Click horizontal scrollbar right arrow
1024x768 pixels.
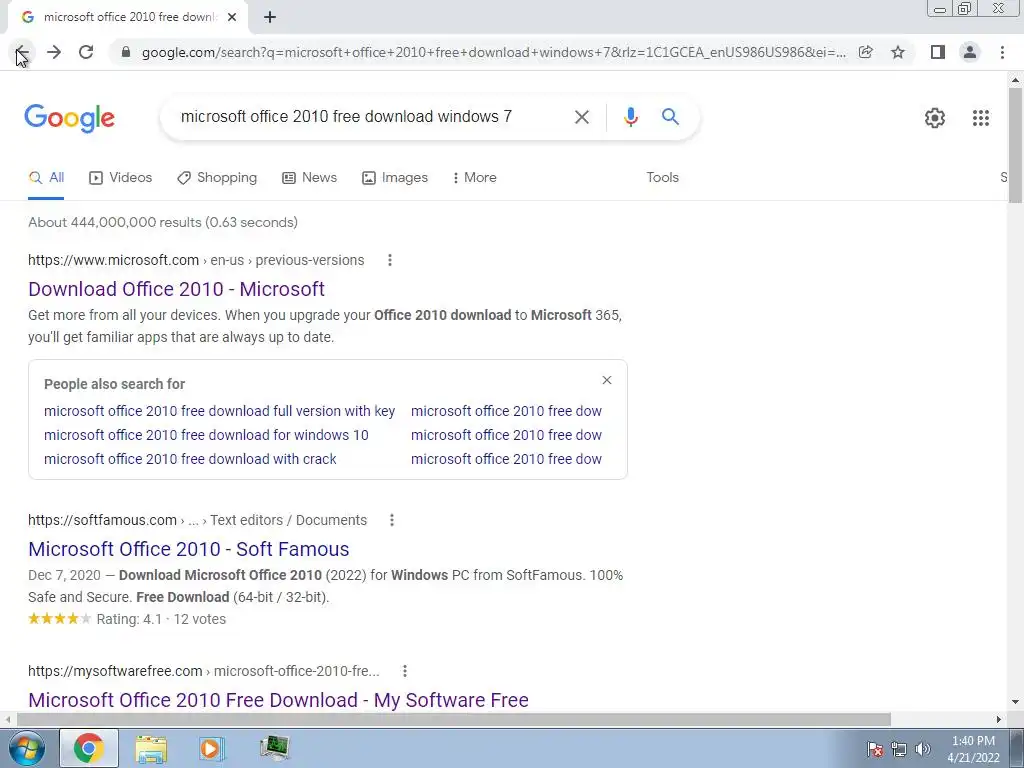point(999,719)
